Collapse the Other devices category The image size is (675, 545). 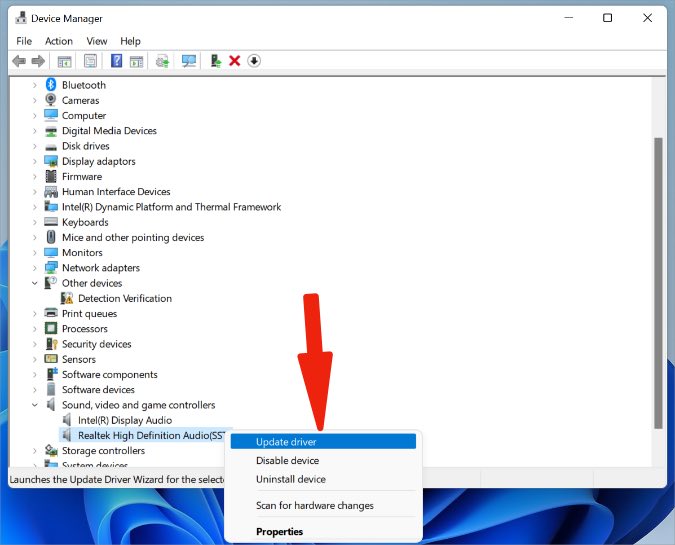pos(35,283)
